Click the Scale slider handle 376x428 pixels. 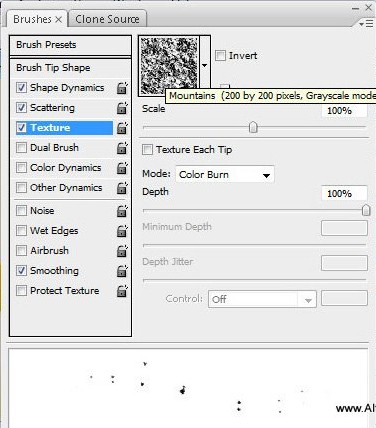[x=253, y=127]
